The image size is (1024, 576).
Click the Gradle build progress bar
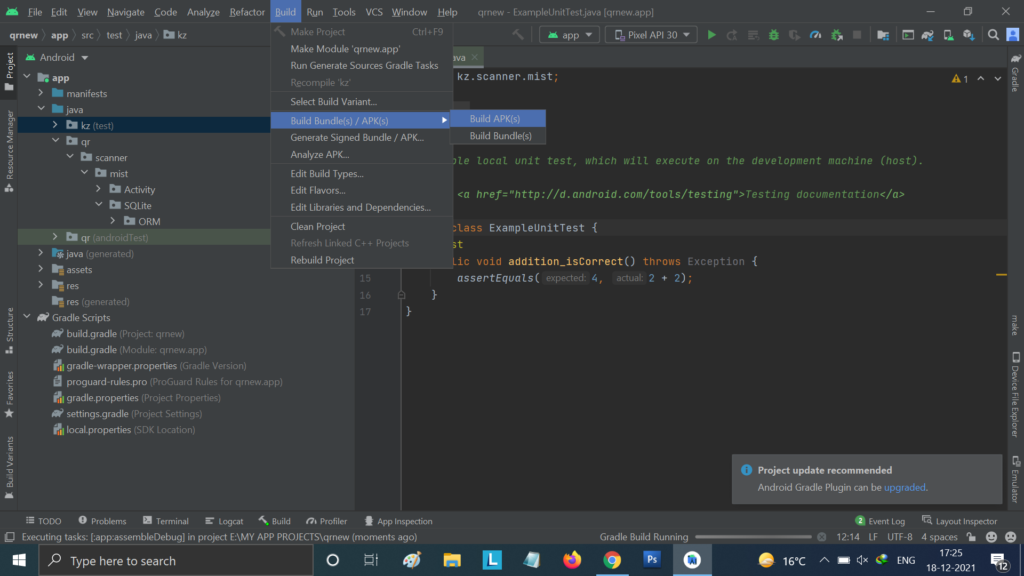[x=753, y=537]
